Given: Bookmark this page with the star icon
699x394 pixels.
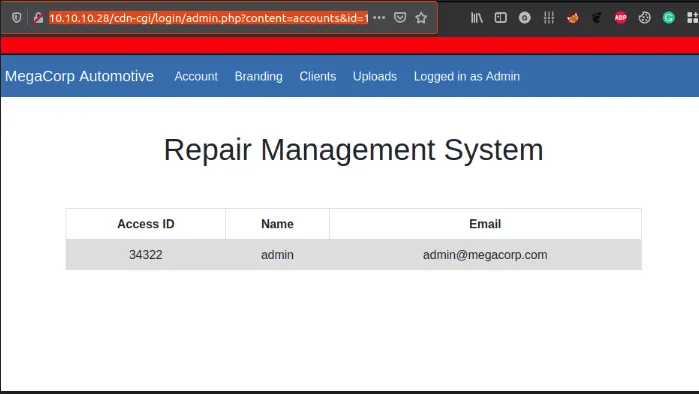Looking at the screenshot, I should (x=421, y=18).
